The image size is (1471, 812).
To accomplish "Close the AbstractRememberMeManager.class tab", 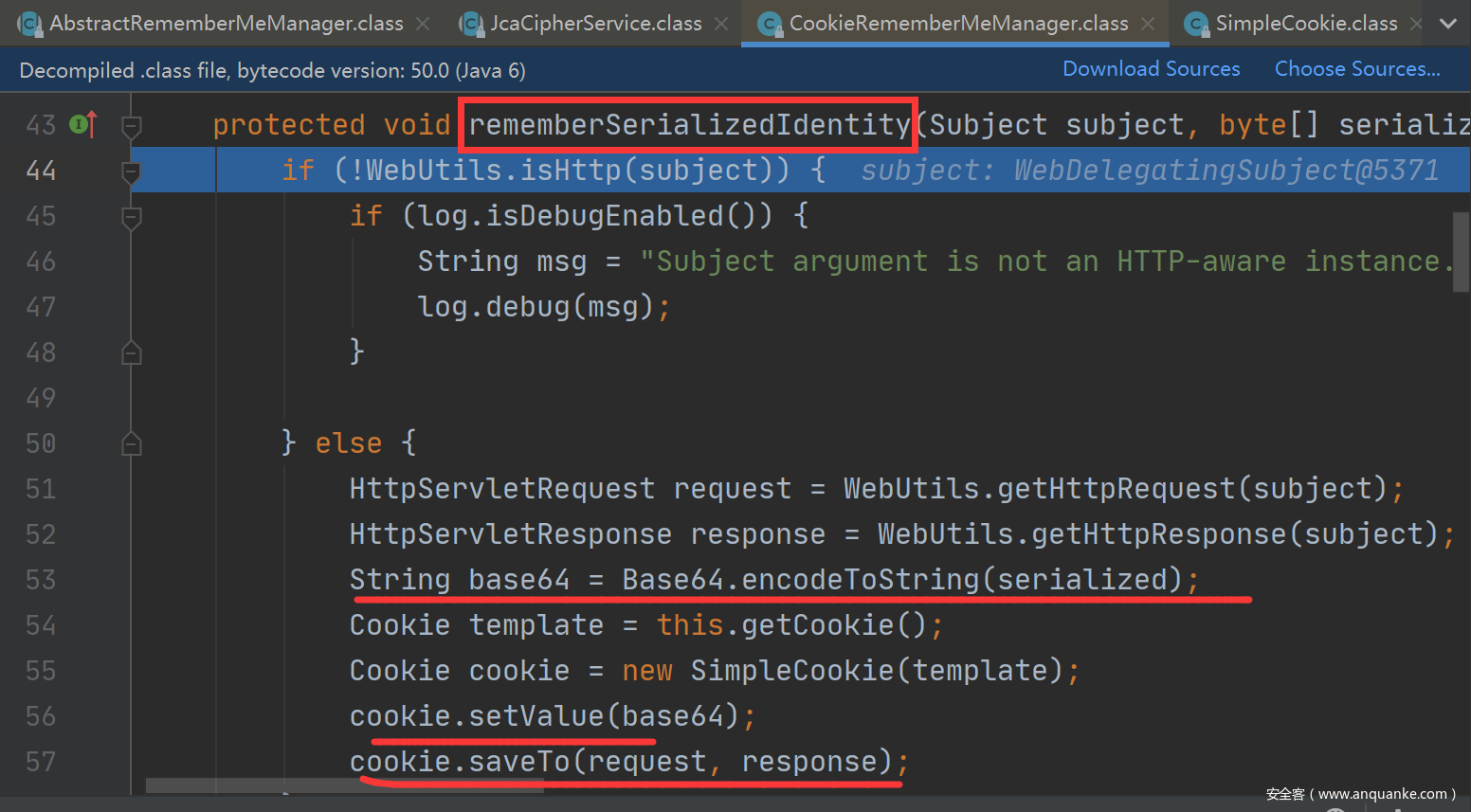I will 423,24.
